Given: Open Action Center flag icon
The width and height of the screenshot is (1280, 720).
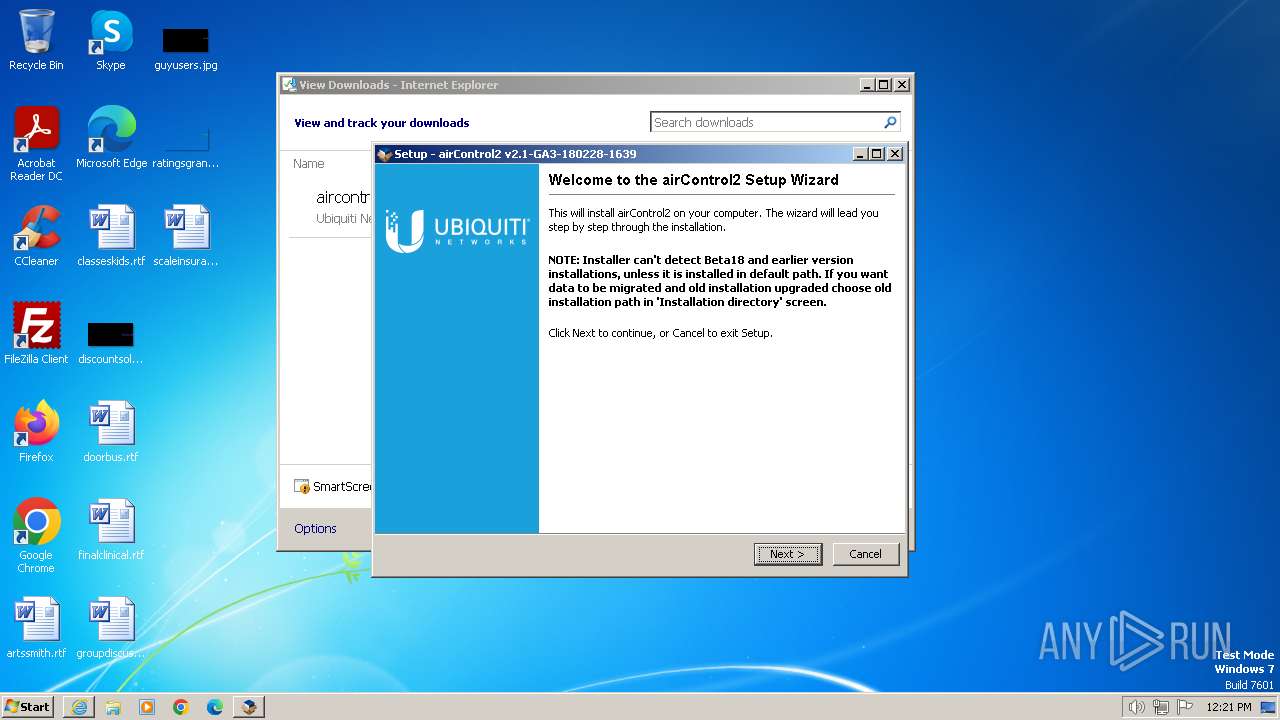Looking at the screenshot, I should coord(1185,707).
